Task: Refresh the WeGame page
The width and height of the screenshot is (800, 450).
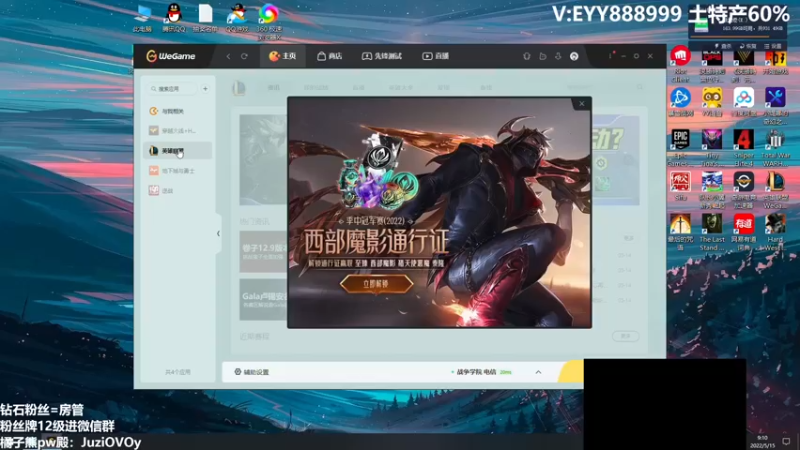Action: point(244,56)
